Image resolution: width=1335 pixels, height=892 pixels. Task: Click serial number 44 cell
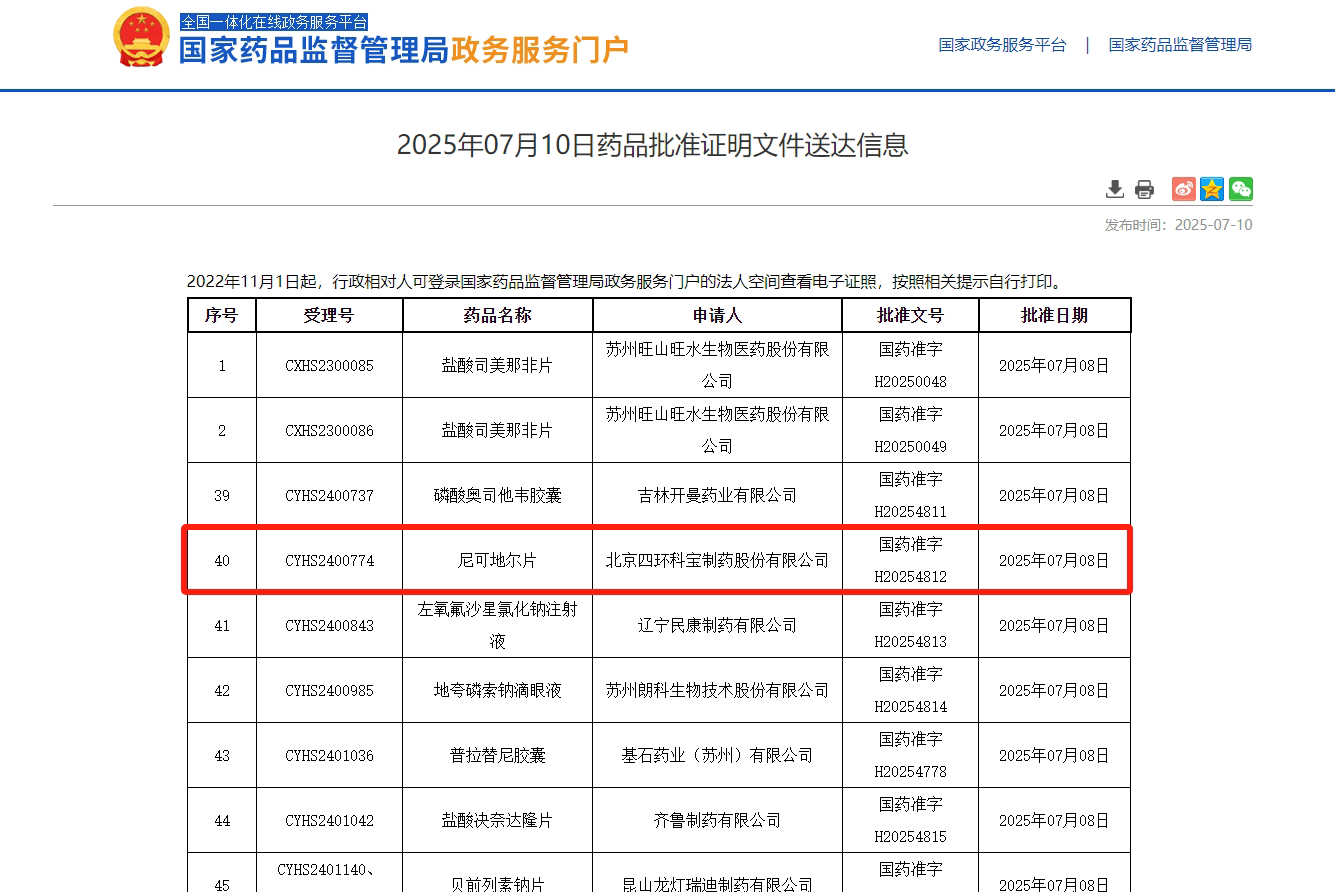click(222, 821)
